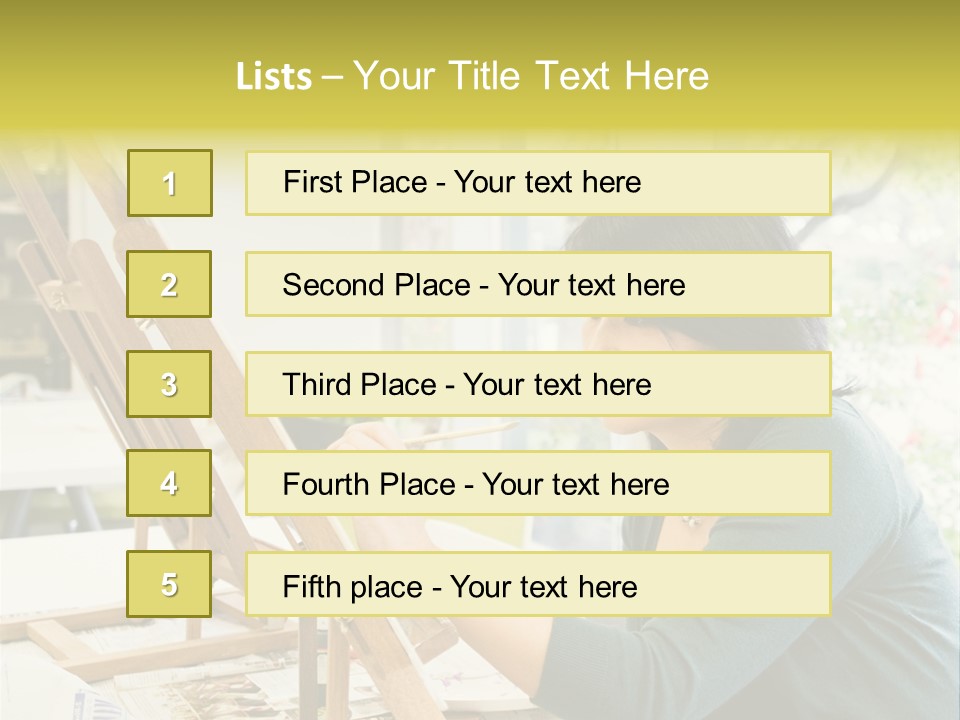
Task: Select the "Fourth Place" text box
Action: 538,484
